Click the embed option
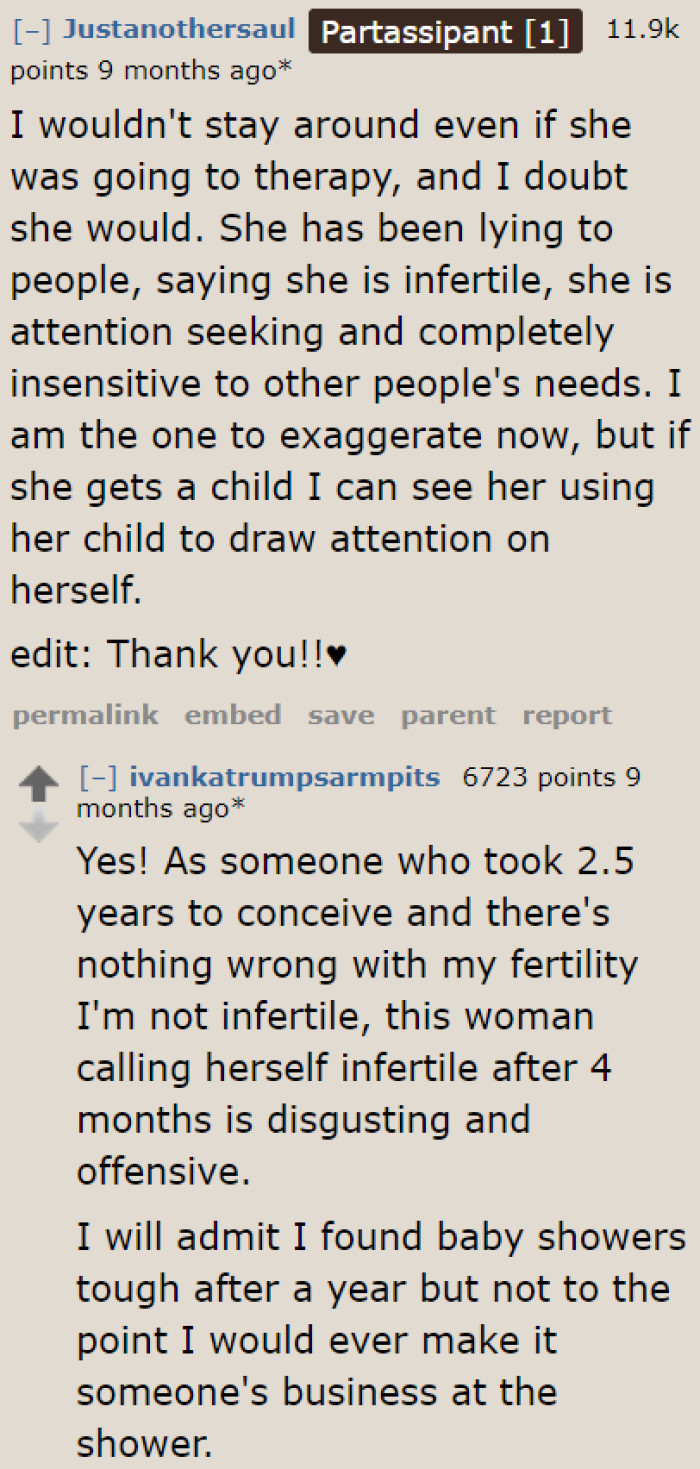 pyautogui.click(x=232, y=715)
